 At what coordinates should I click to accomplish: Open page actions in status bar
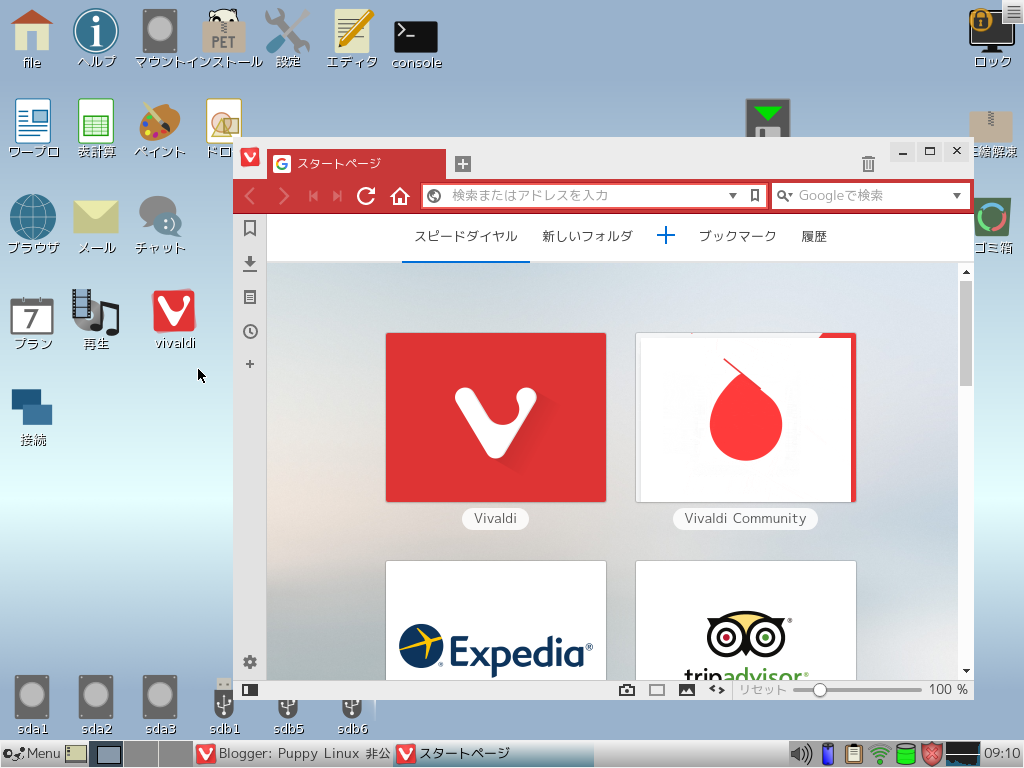click(x=717, y=689)
